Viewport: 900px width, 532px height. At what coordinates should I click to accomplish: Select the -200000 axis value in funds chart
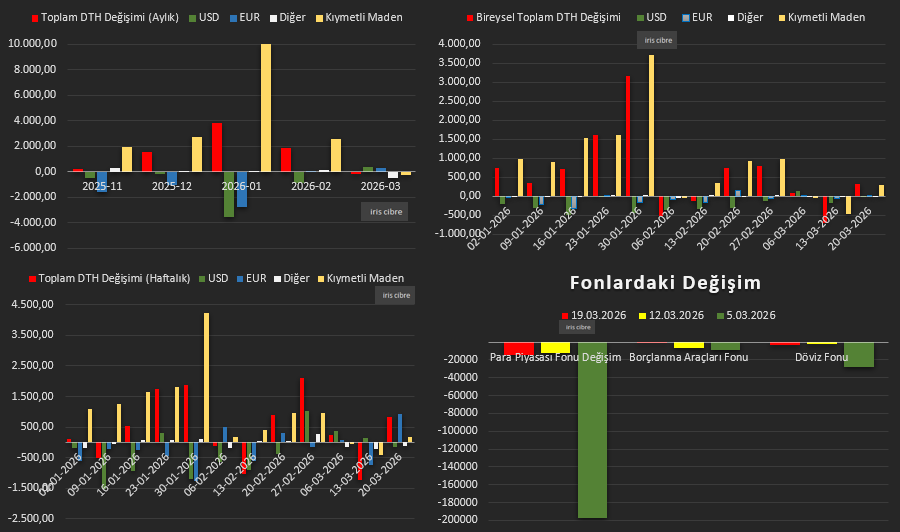(457, 519)
